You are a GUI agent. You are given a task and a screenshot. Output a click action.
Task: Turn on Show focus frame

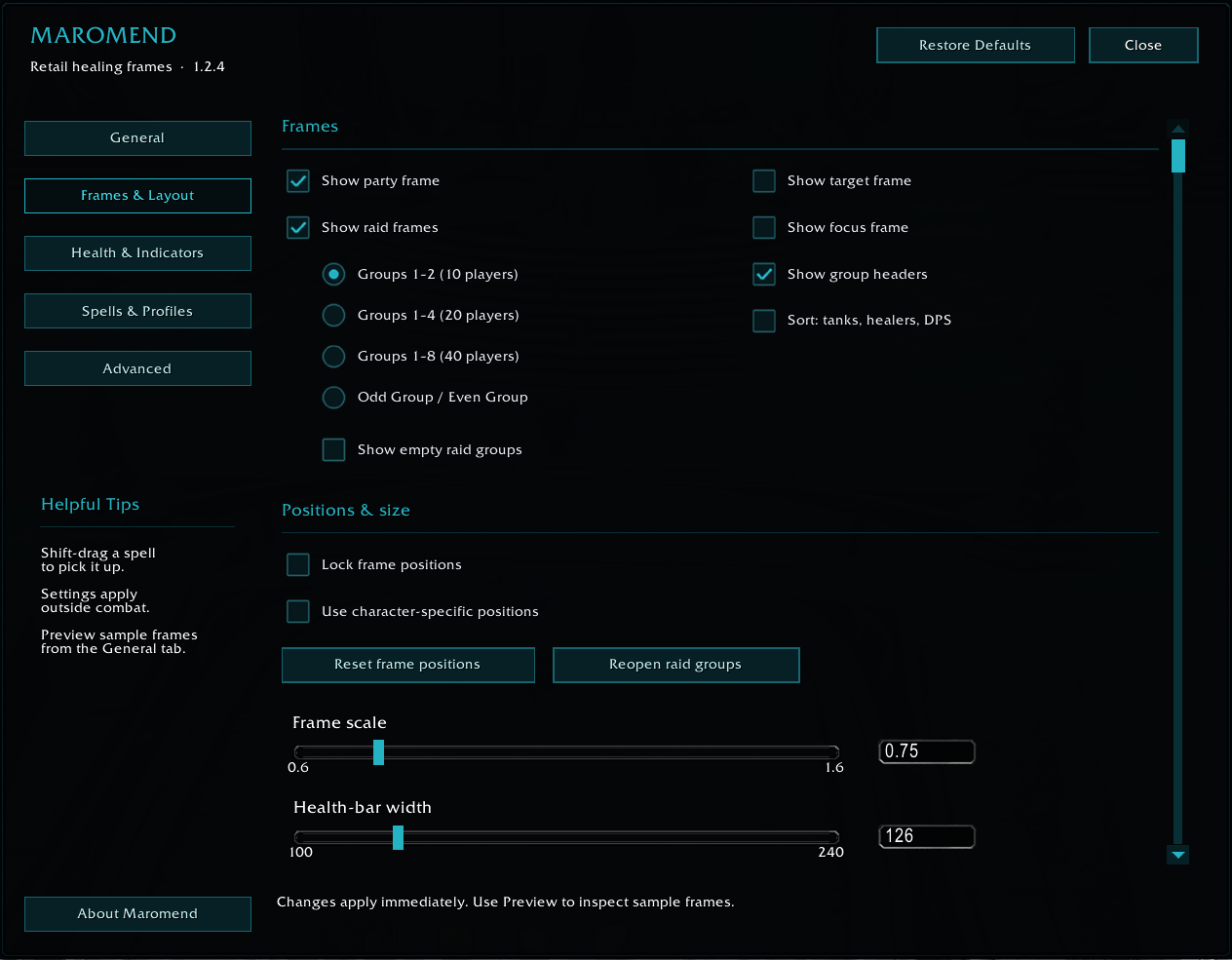(764, 228)
